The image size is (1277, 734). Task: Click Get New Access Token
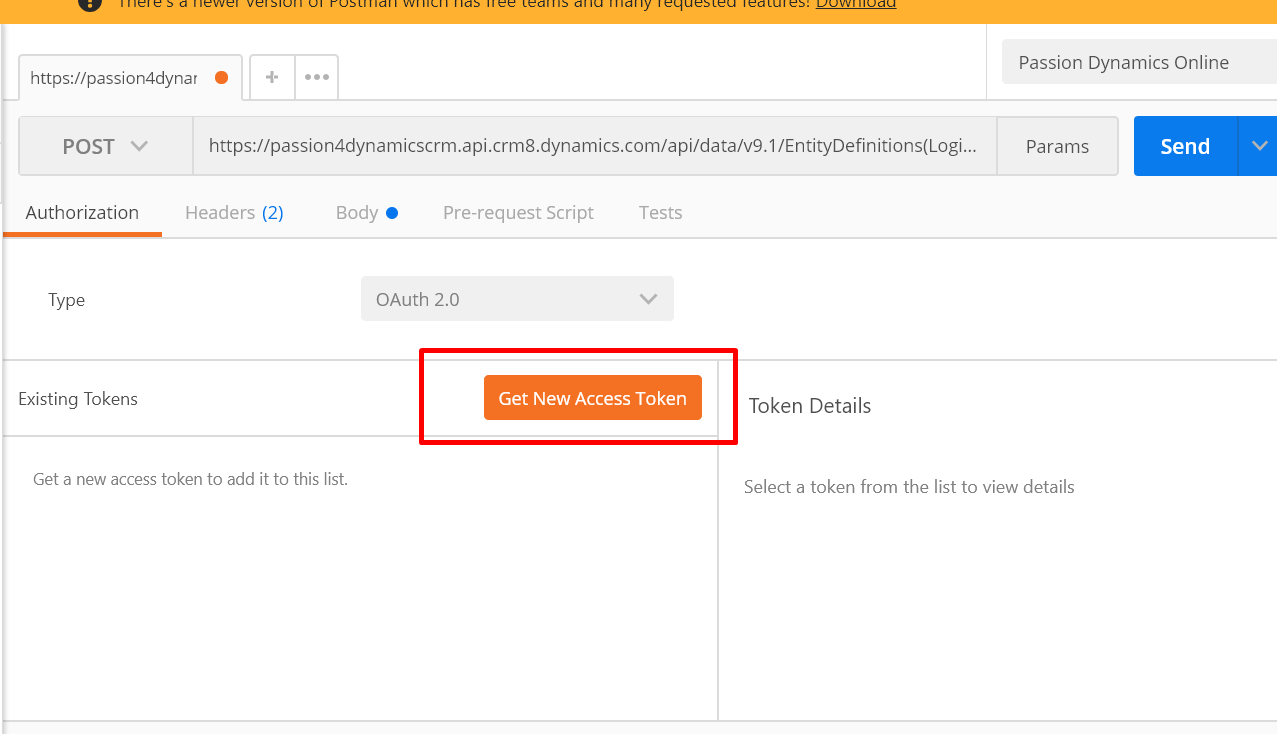592,398
